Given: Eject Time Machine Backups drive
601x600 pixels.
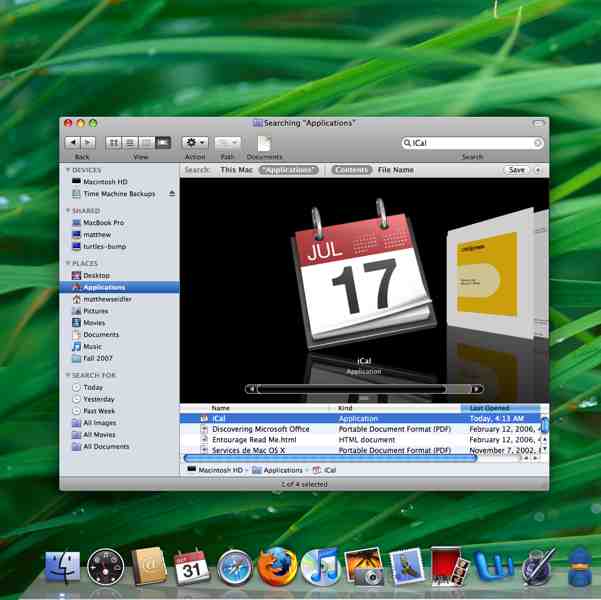Looking at the screenshot, I should click(x=172, y=194).
